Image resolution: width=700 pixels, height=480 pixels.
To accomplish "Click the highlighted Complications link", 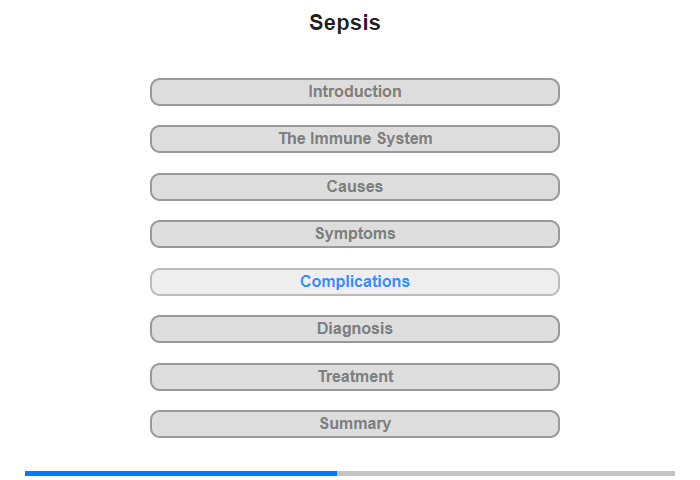I will point(355,282).
